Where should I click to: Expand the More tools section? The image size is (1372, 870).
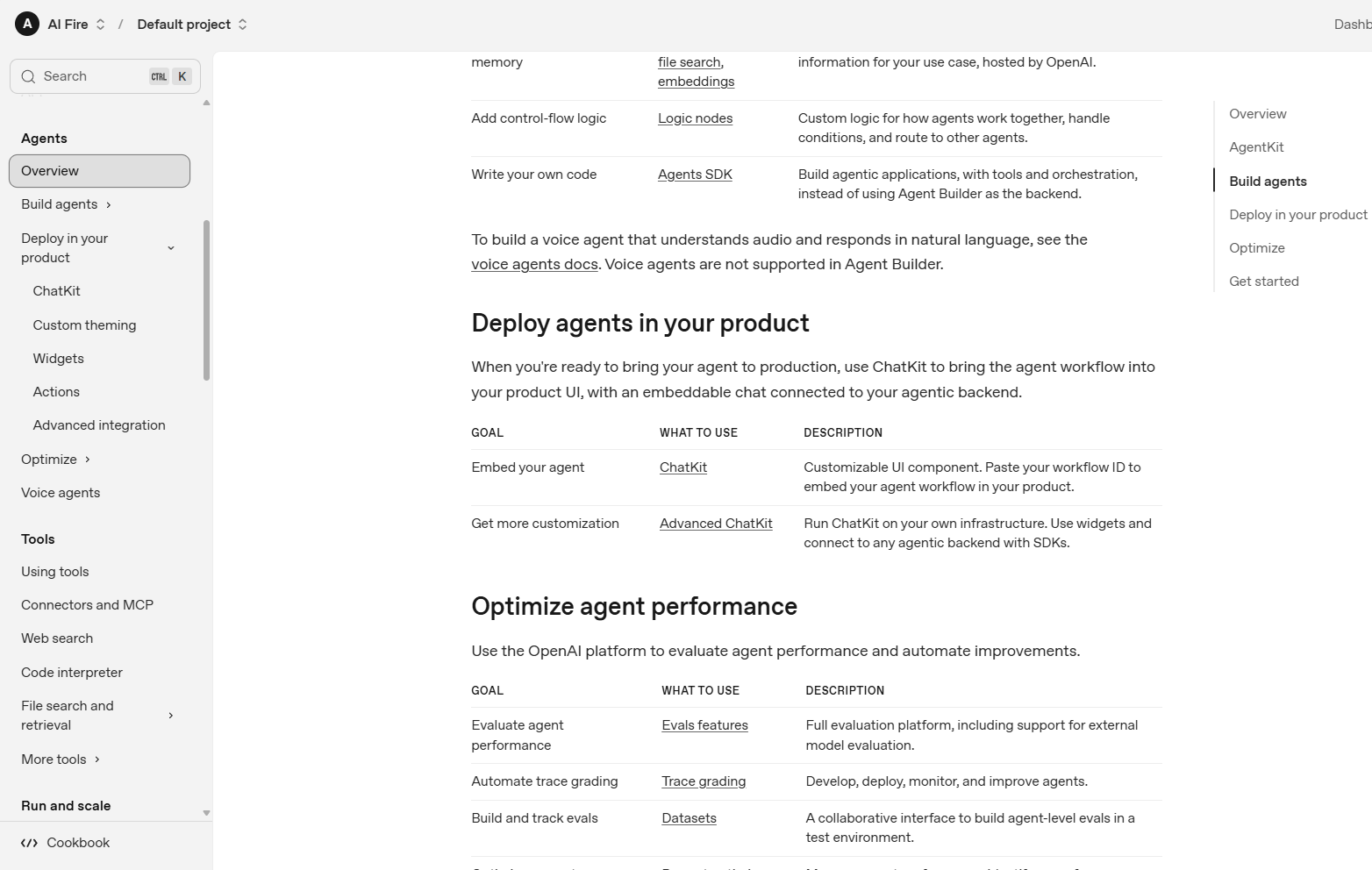[96, 759]
